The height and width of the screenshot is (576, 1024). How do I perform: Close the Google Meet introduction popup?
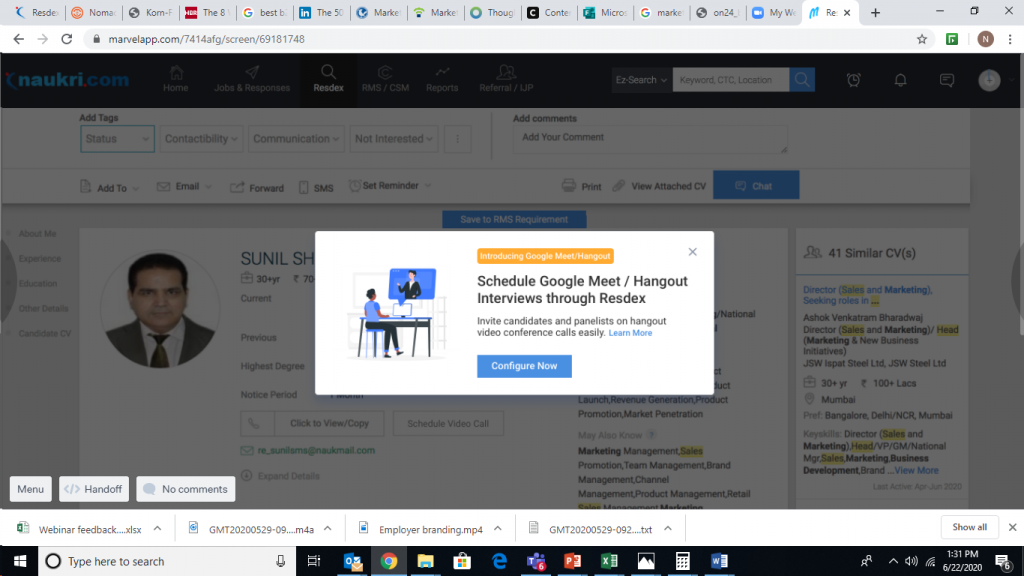(692, 252)
